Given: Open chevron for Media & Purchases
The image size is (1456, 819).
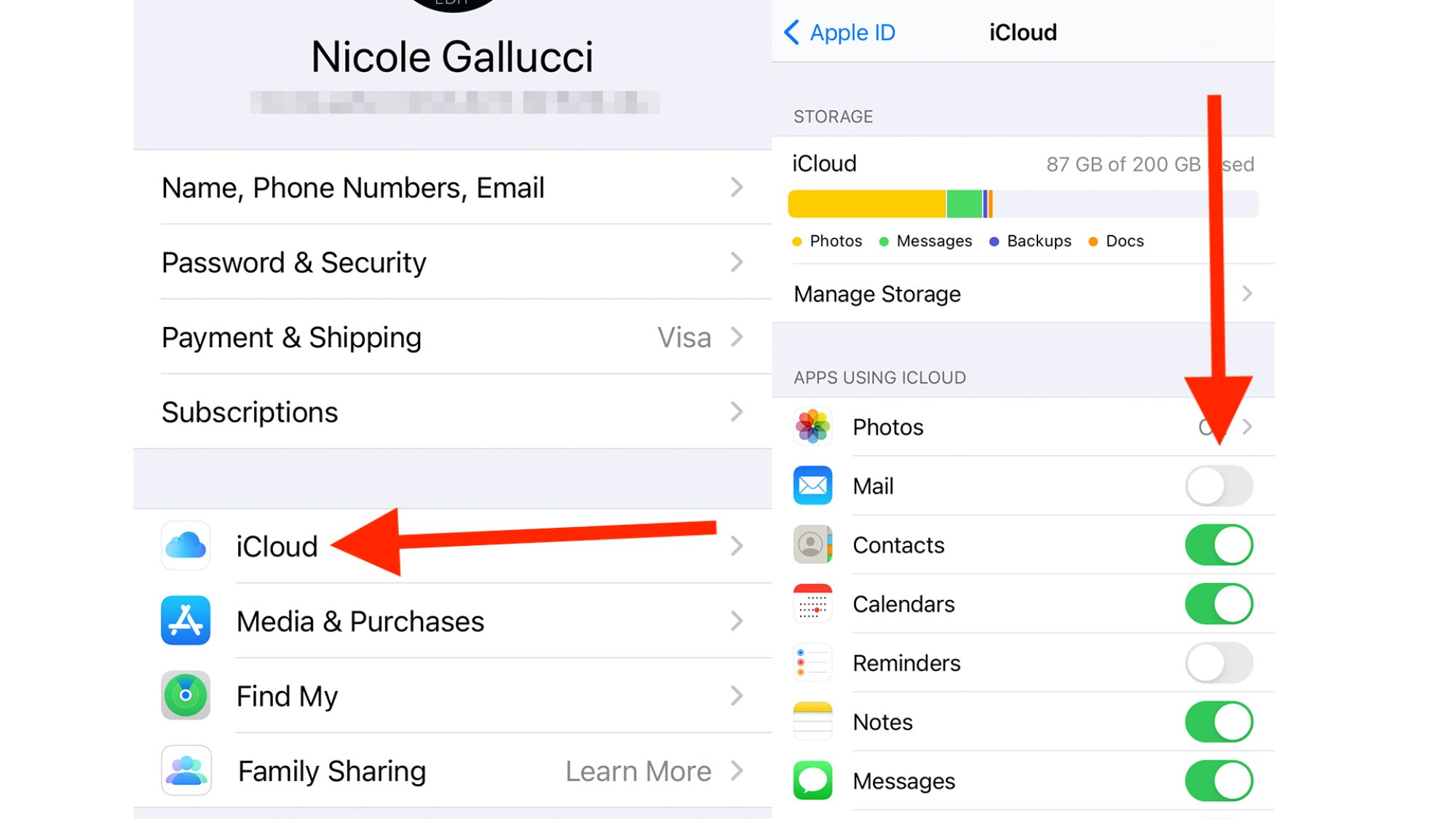Looking at the screenshot, I should tap(737, 621).
